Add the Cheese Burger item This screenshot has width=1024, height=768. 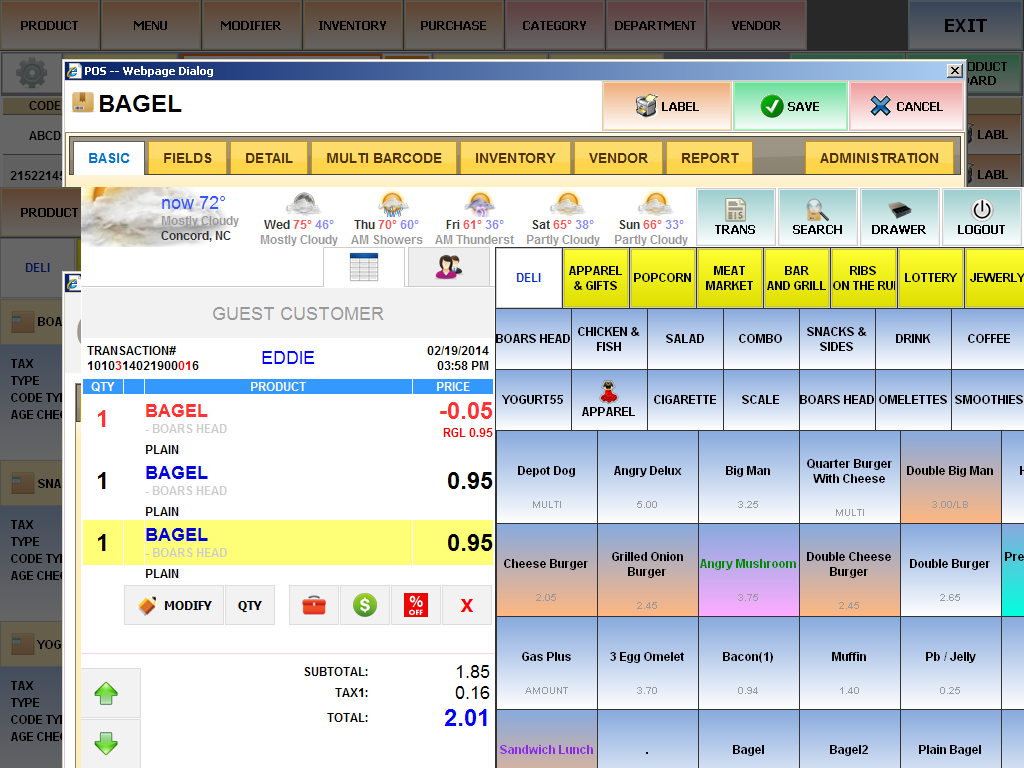pyautogui.click(x=547, y=570)
